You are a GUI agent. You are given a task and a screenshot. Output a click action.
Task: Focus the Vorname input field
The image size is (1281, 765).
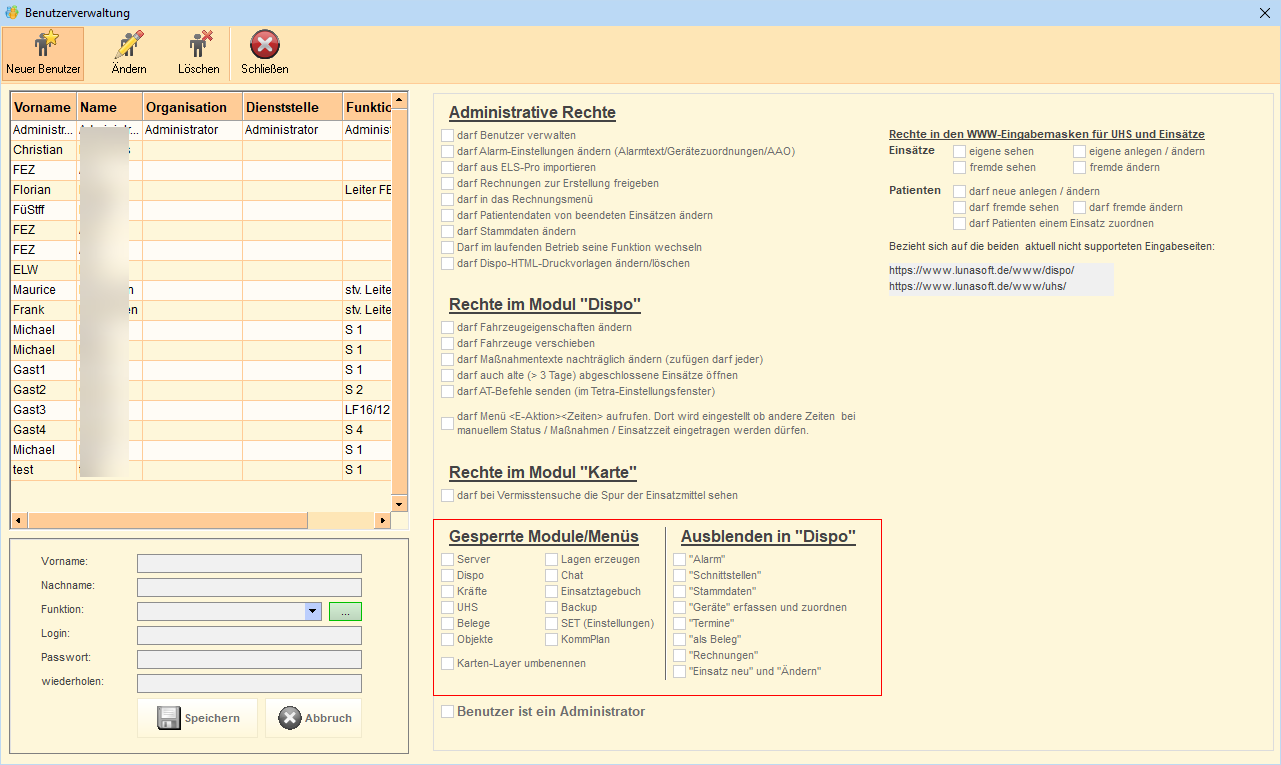click(249, 563)
